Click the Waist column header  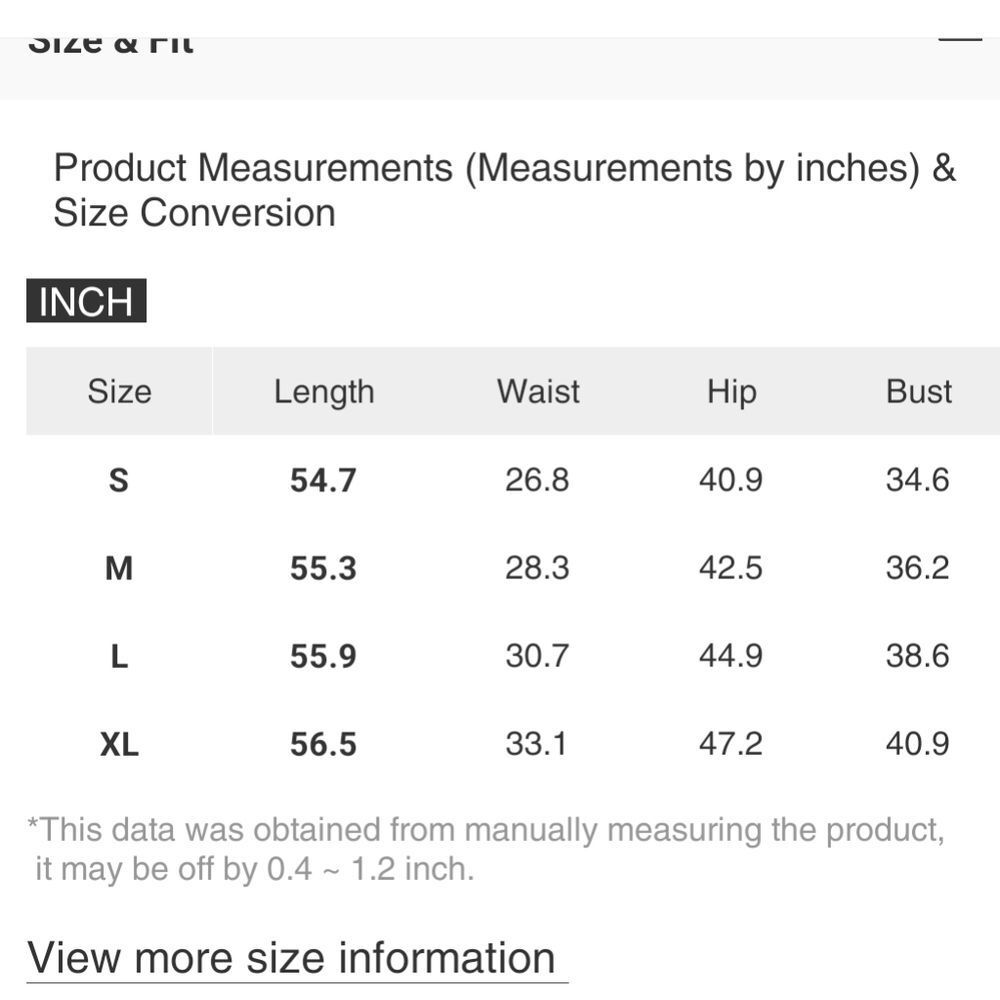(538, 391)
